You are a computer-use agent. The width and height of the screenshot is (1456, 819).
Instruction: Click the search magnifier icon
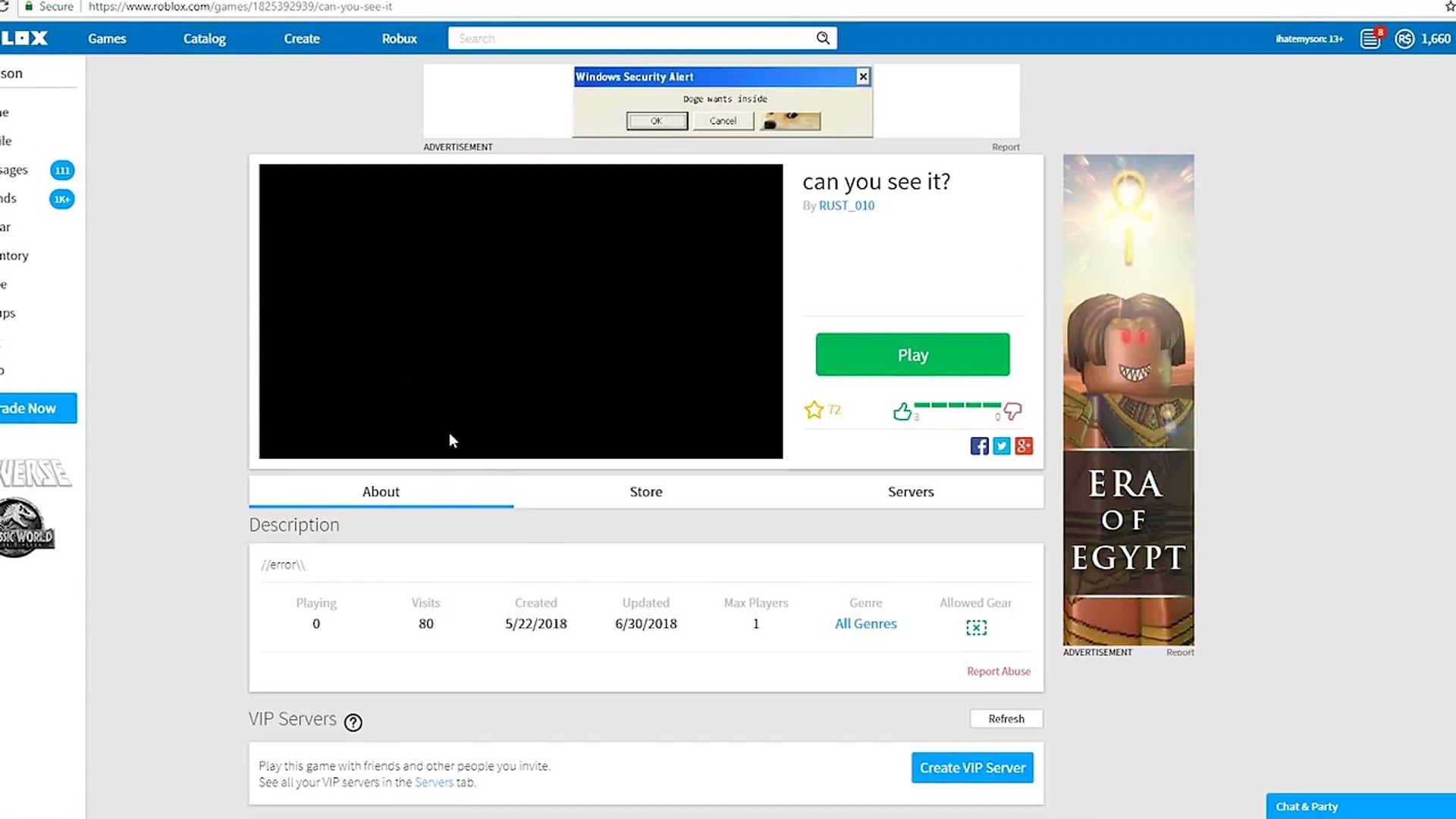pos(823,38)
